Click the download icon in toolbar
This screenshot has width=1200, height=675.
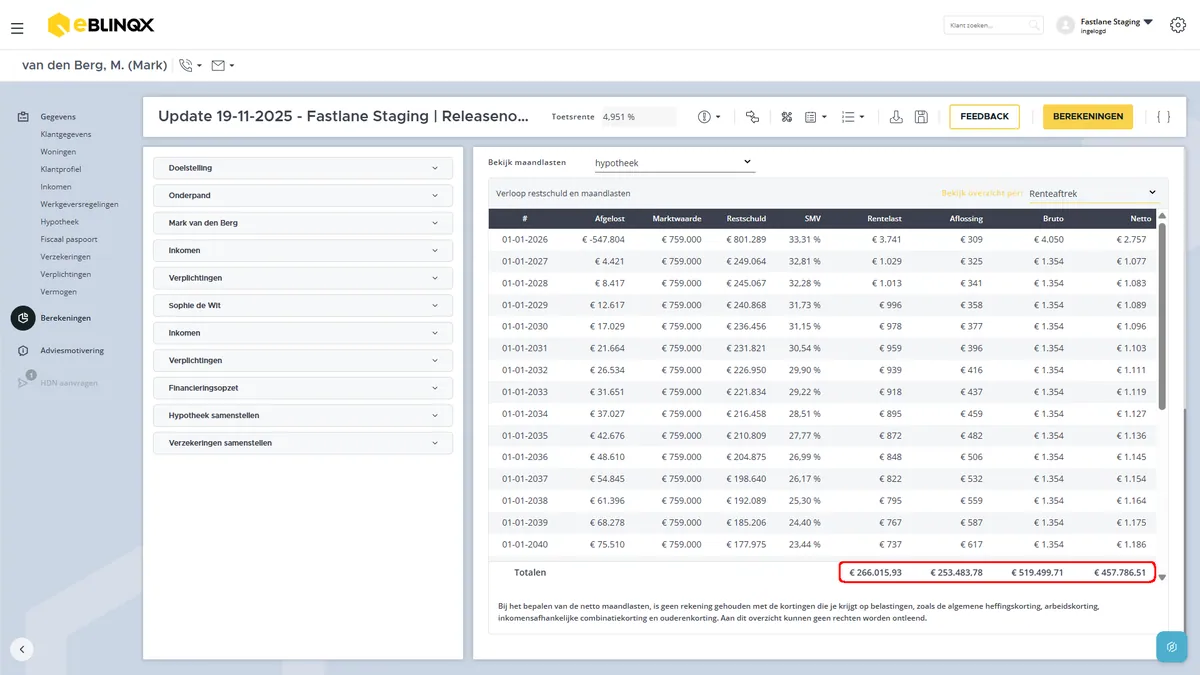pos(896,117)
